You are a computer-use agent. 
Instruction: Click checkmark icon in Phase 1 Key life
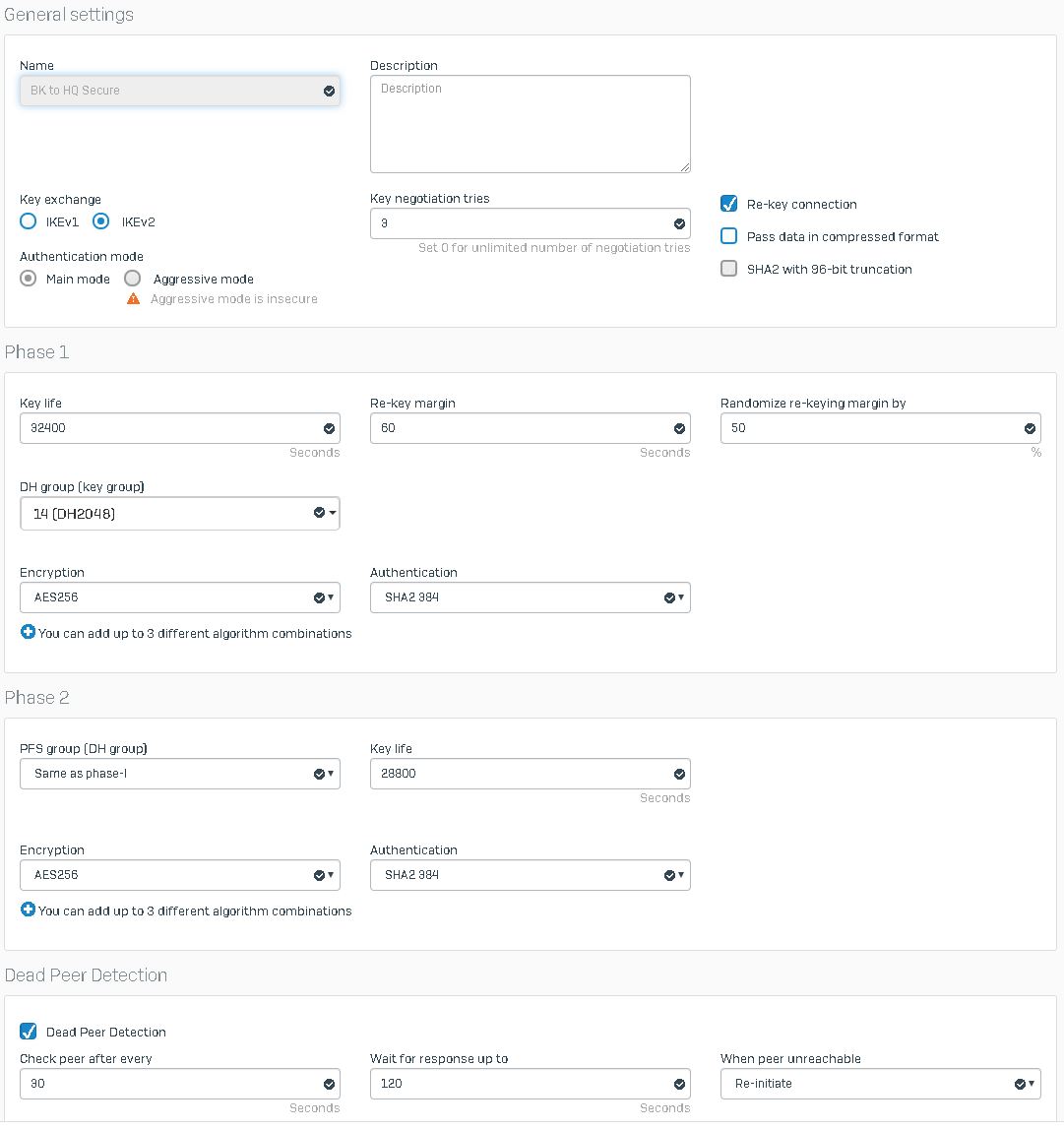tap(329, 429)
